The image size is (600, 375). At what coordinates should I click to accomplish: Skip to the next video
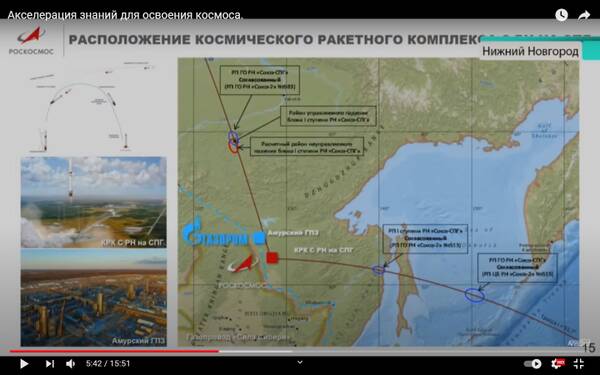pyautogui.click(x=50, y=364)
